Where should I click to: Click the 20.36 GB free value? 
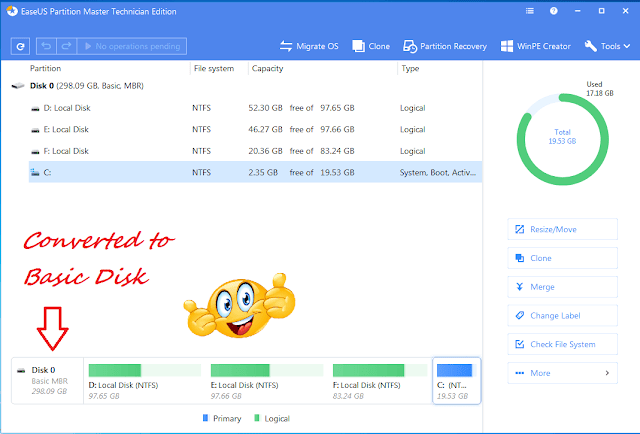(265, 151)
